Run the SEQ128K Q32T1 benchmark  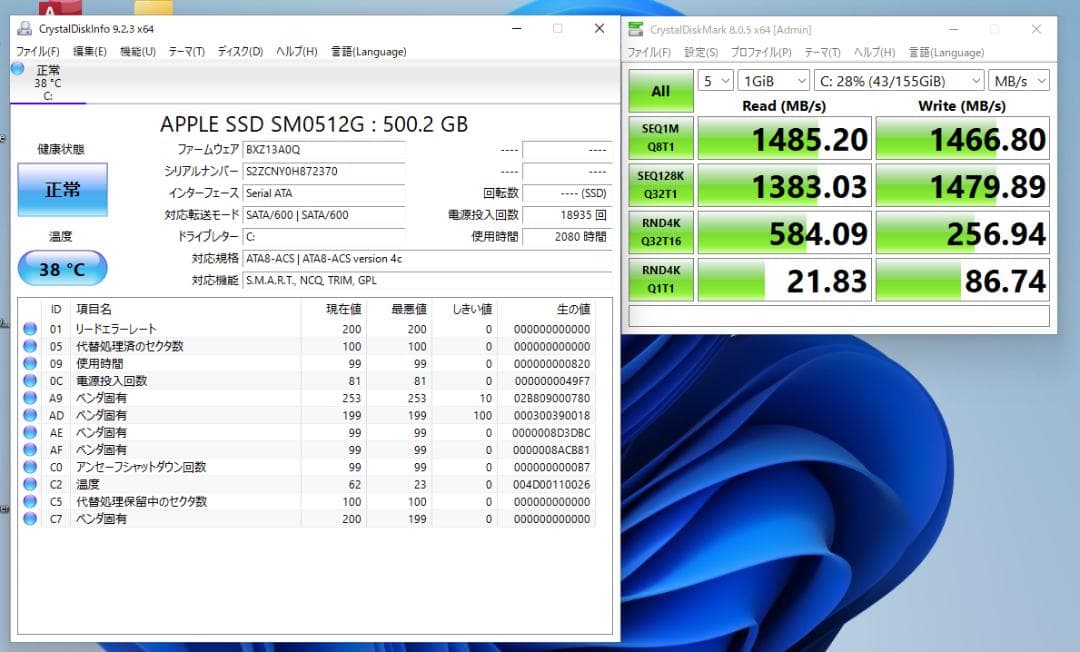pyautogui.click(x=660, y=184)
